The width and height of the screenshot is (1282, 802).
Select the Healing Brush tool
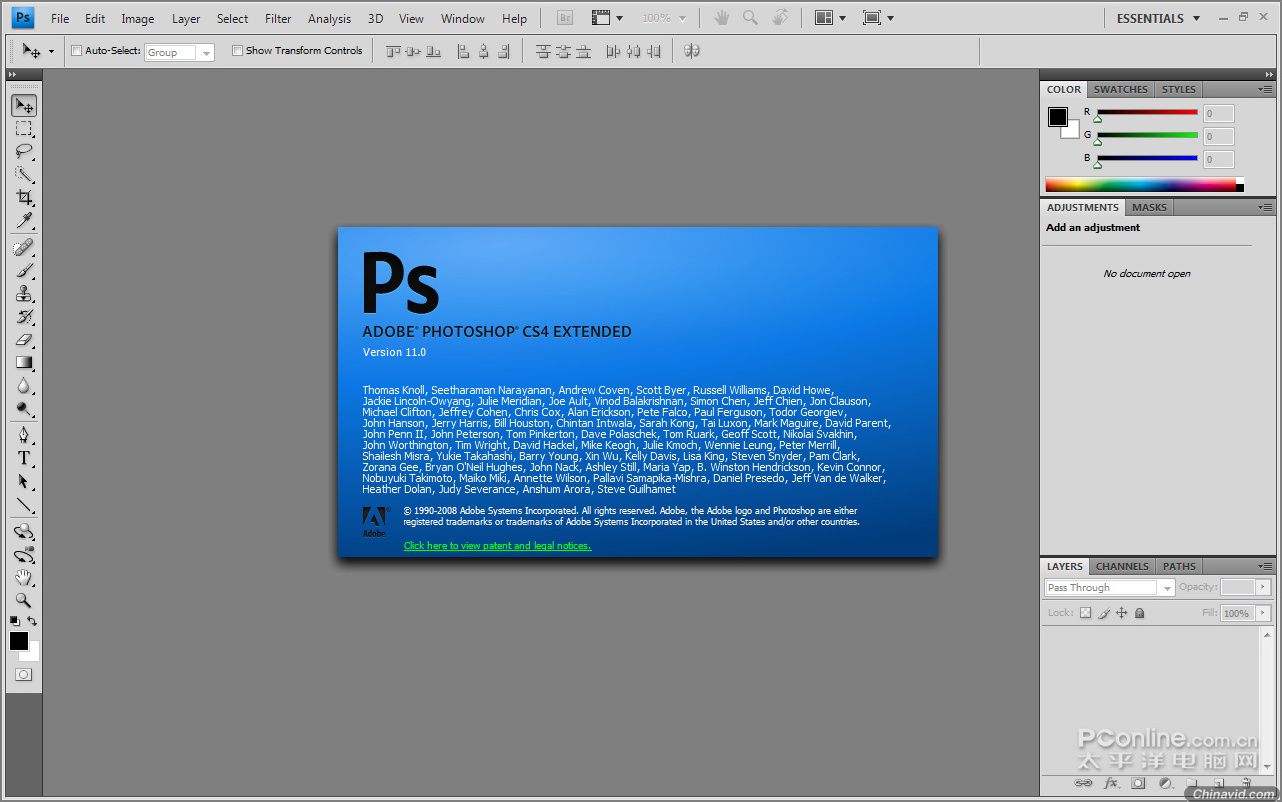[x=24, y=247]
